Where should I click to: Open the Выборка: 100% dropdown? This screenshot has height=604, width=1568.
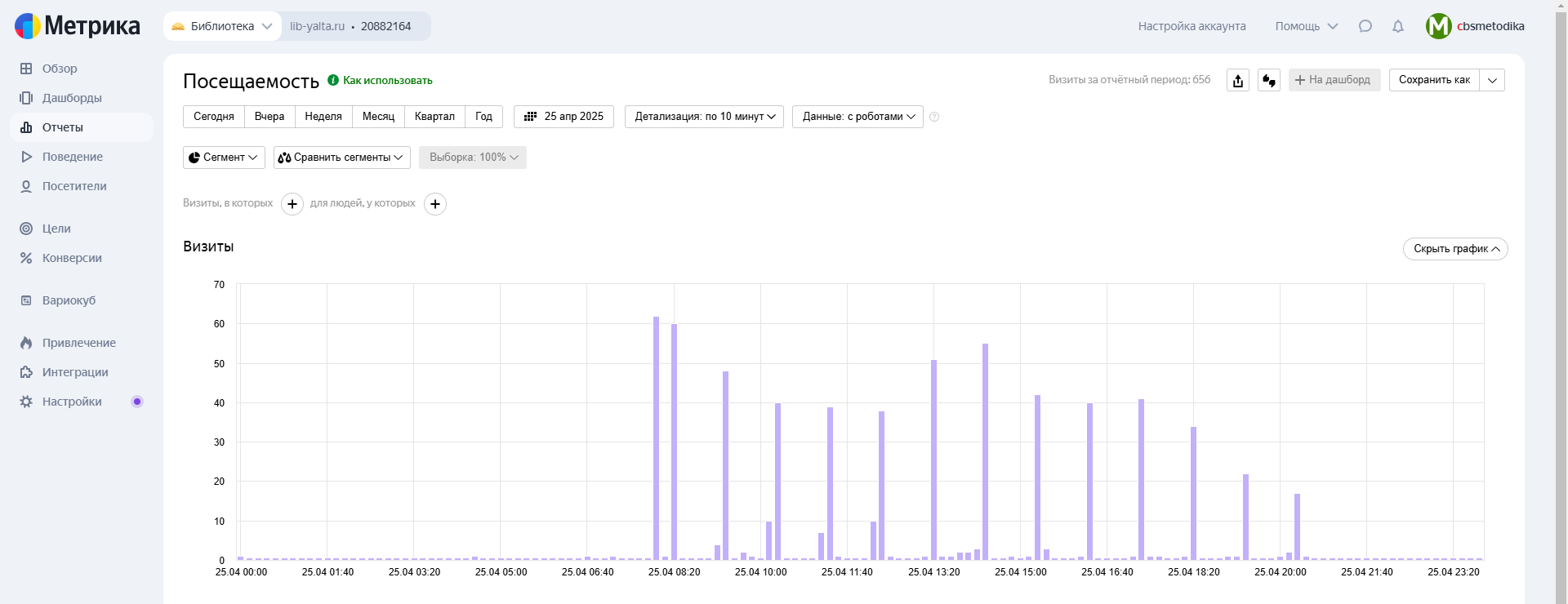click(473, 158)
